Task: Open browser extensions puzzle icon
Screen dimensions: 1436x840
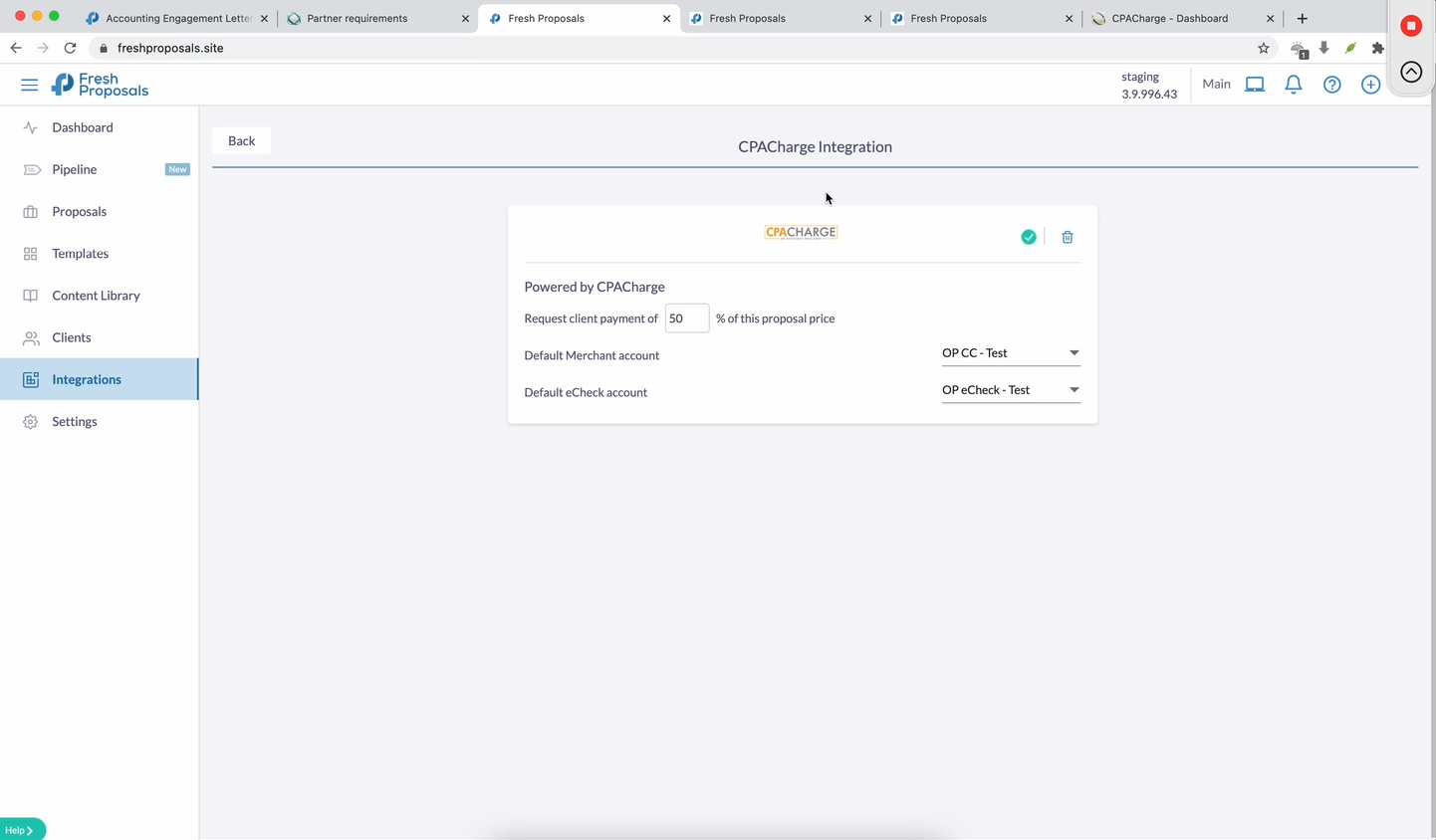Action: [1378, 48]
